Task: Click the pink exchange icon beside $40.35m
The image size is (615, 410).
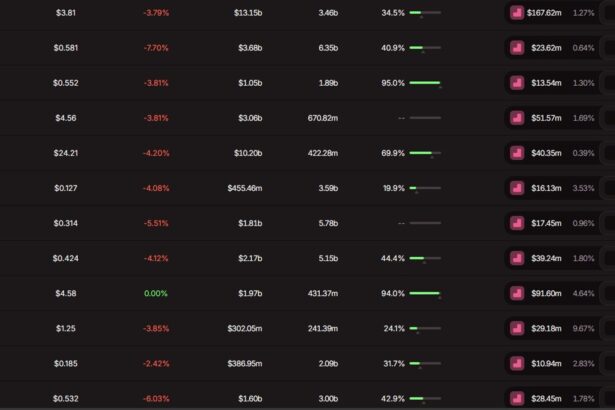Action: click(517, 153)
